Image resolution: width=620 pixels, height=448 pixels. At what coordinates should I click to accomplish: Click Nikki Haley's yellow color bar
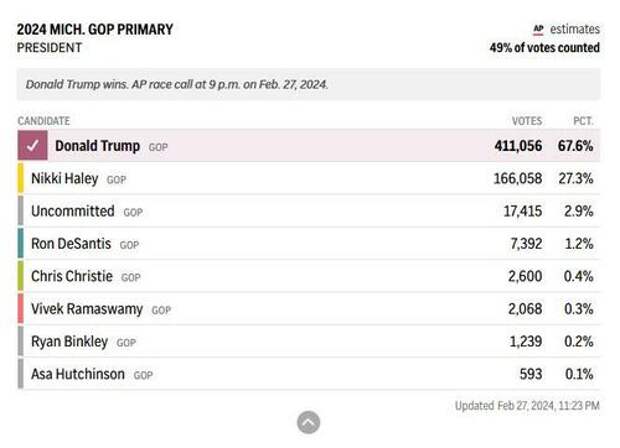(21, 179)
